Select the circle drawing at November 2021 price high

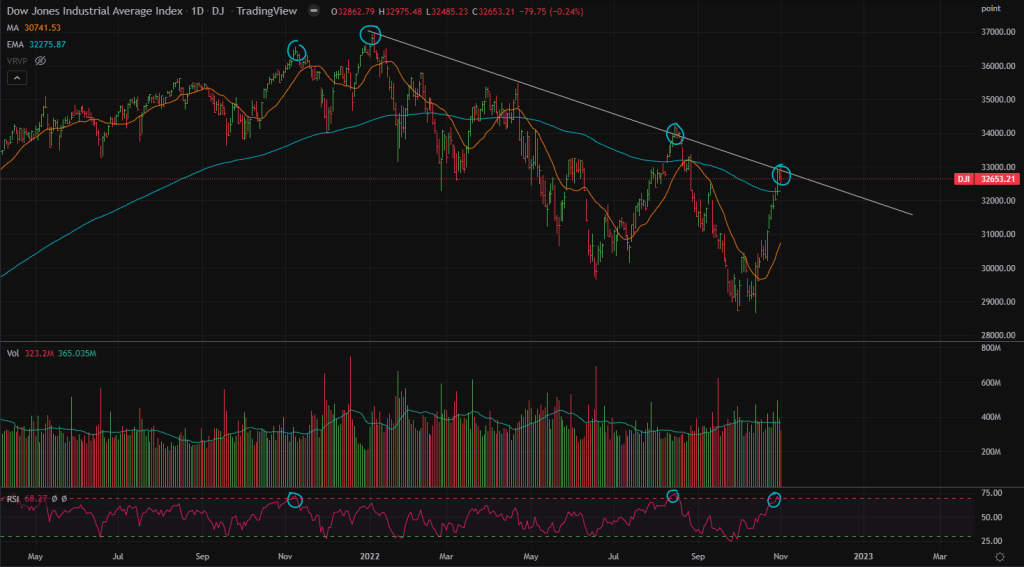(x=296, y=50)
